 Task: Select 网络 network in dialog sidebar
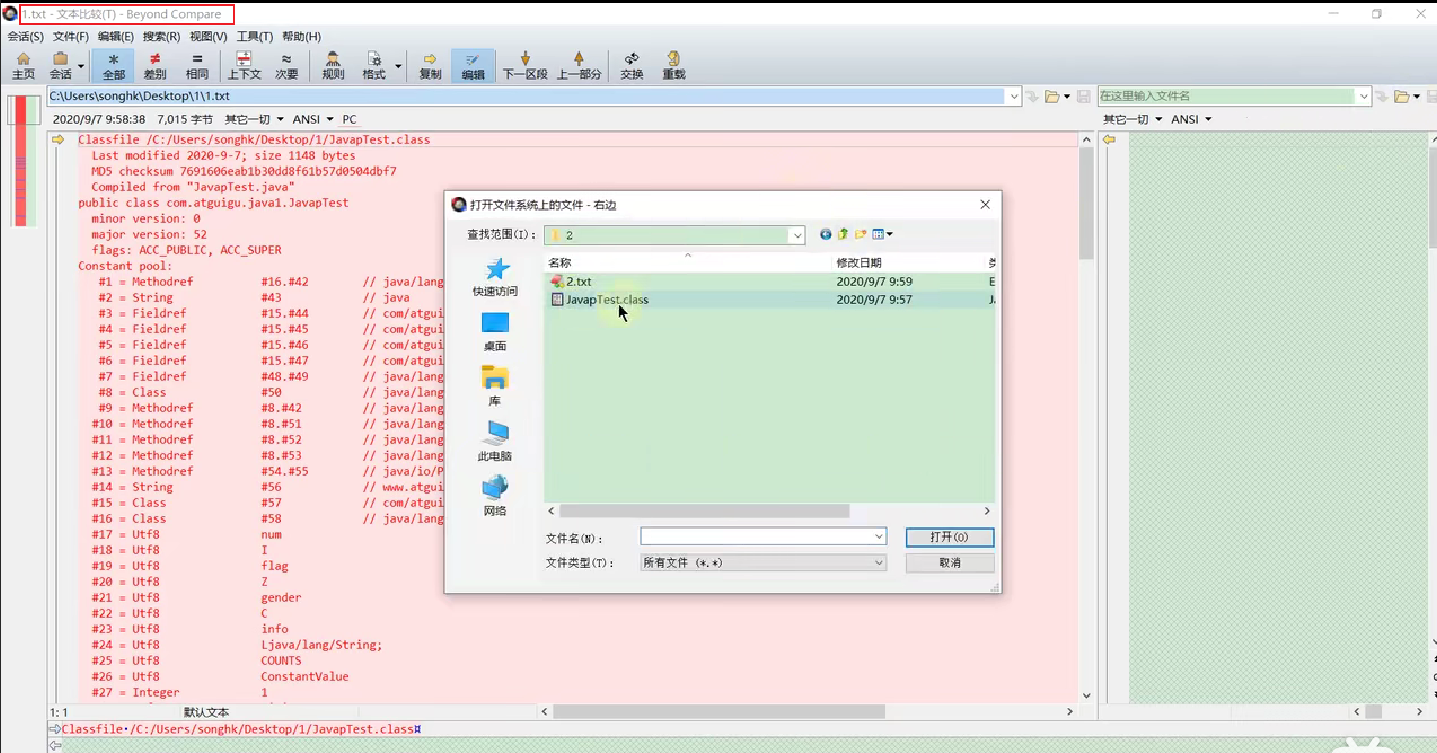pyautogui.click(x=495, y=497)
